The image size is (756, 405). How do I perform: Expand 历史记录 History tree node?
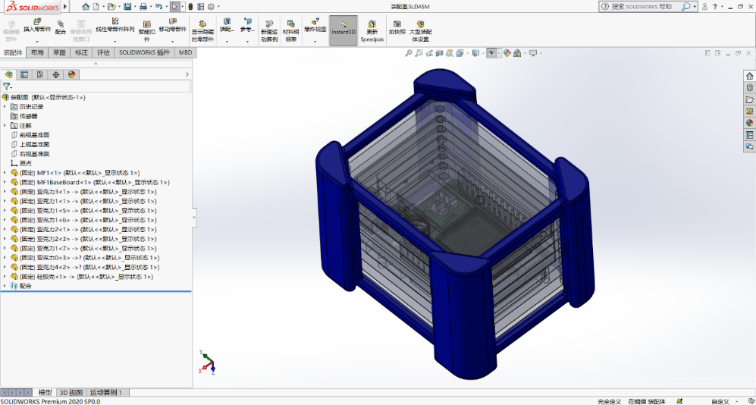click(x=5, y=107)
